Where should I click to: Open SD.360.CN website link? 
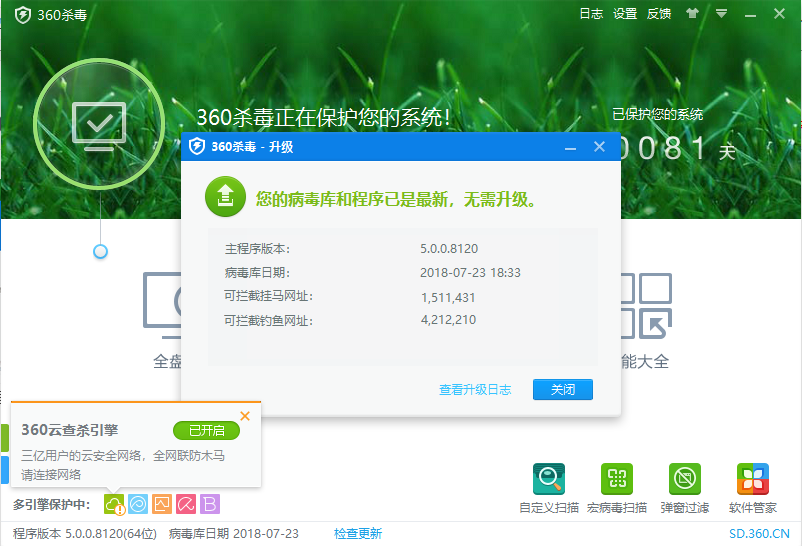click(x=759, y=534)
